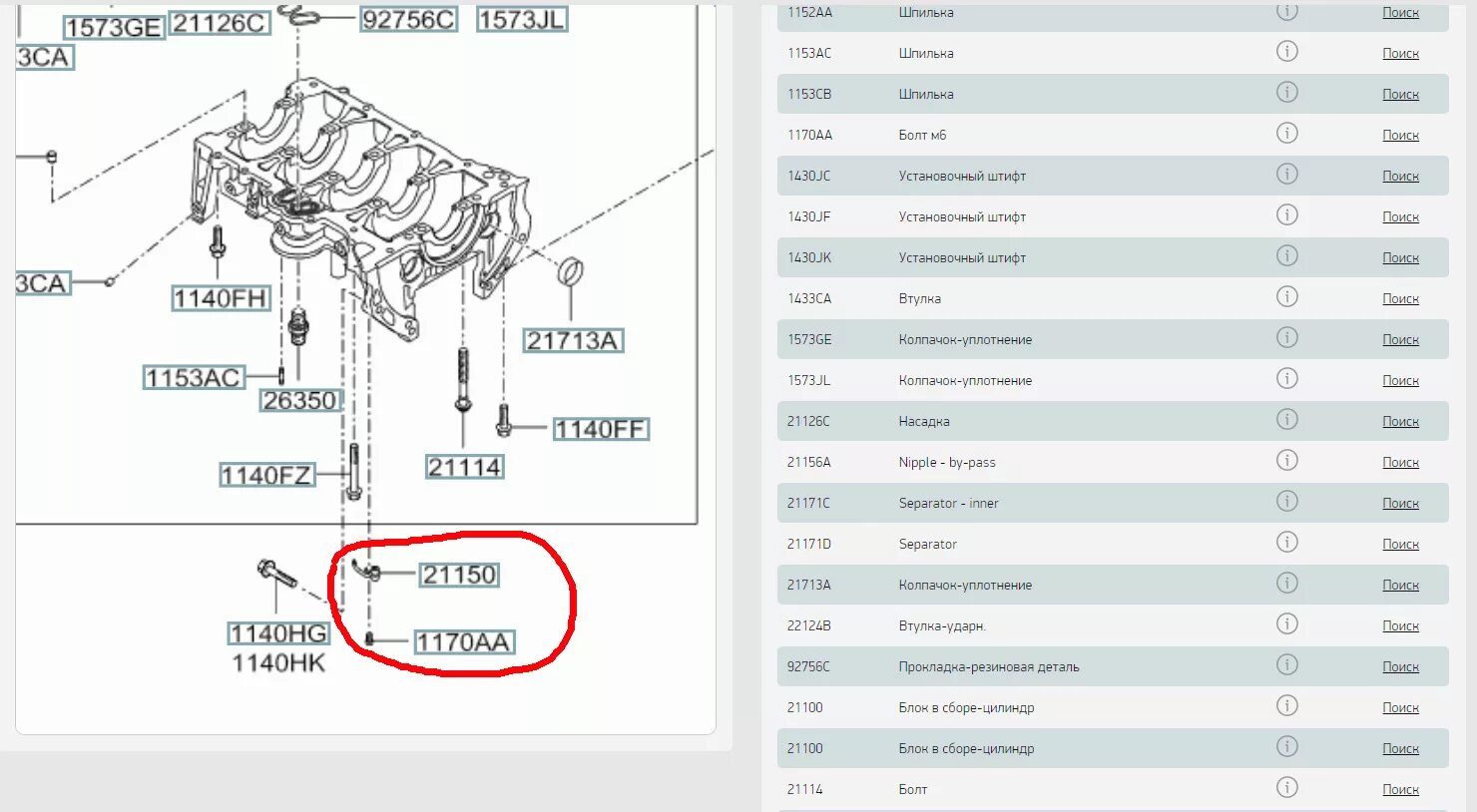
Task: Click Поиск link for 1430JK
Action: pyautogui.click(x=1400, y=258)
